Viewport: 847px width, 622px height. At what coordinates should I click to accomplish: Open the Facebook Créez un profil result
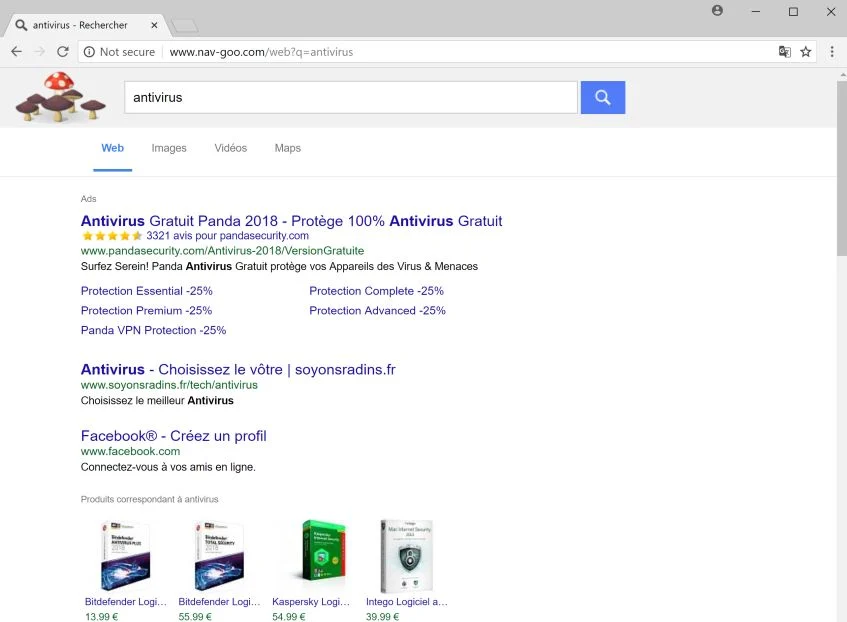[x=173, y=436]
